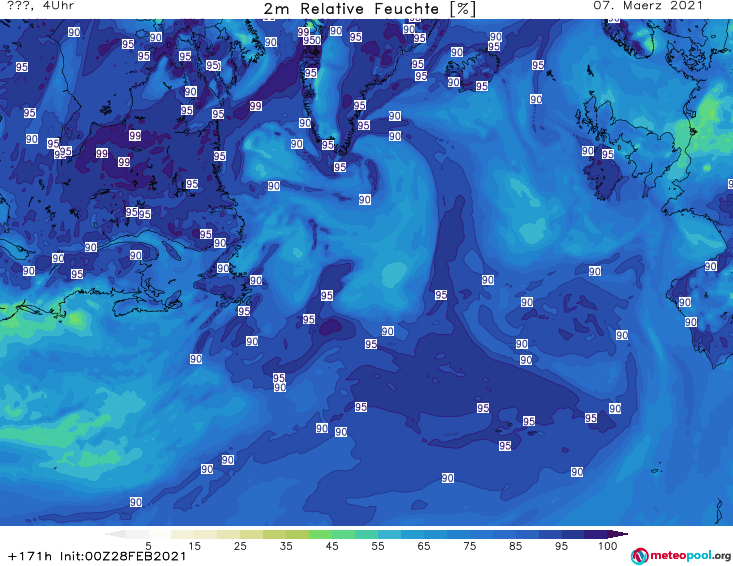733x566 pixels.
Task: Click the color scale label "85"
Action: (x=515, y=546)
